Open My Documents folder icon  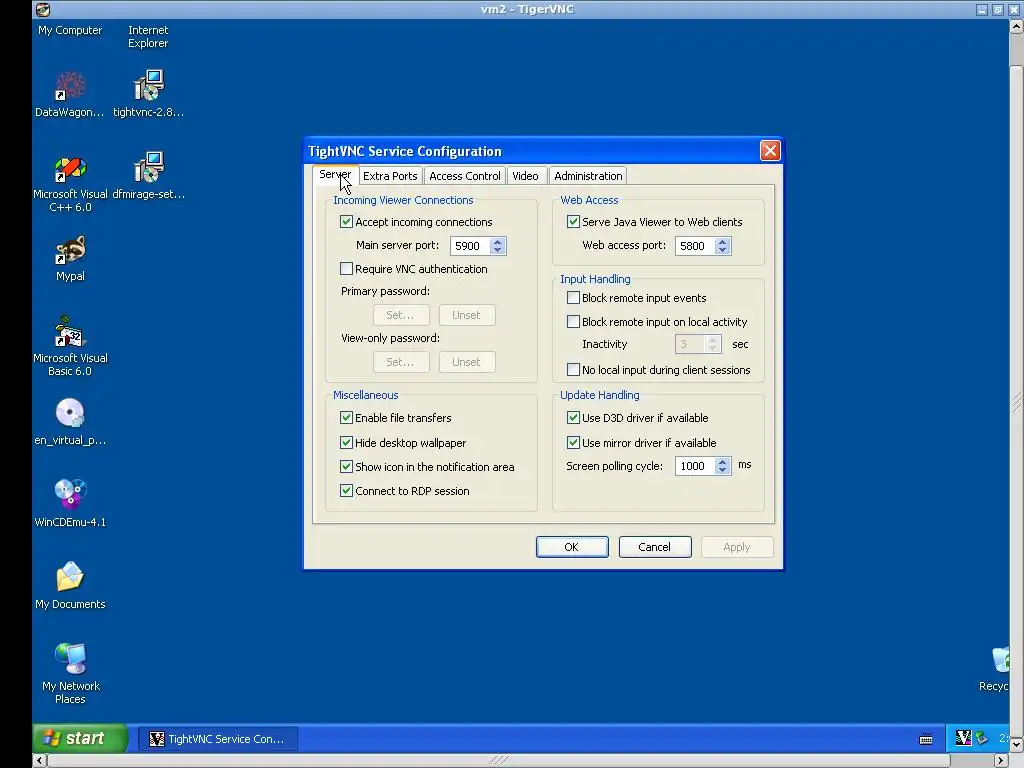70,586
